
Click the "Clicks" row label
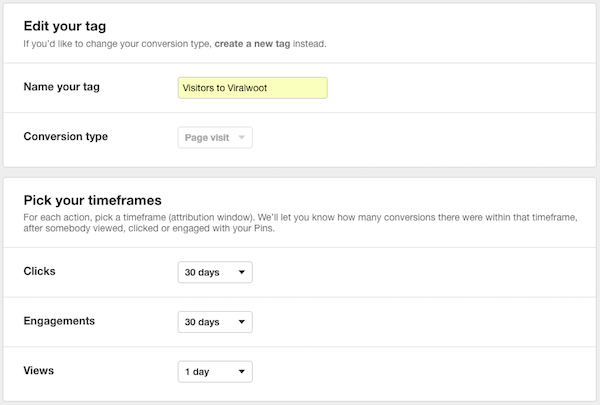pyautogui.click(x=39, y=271)
